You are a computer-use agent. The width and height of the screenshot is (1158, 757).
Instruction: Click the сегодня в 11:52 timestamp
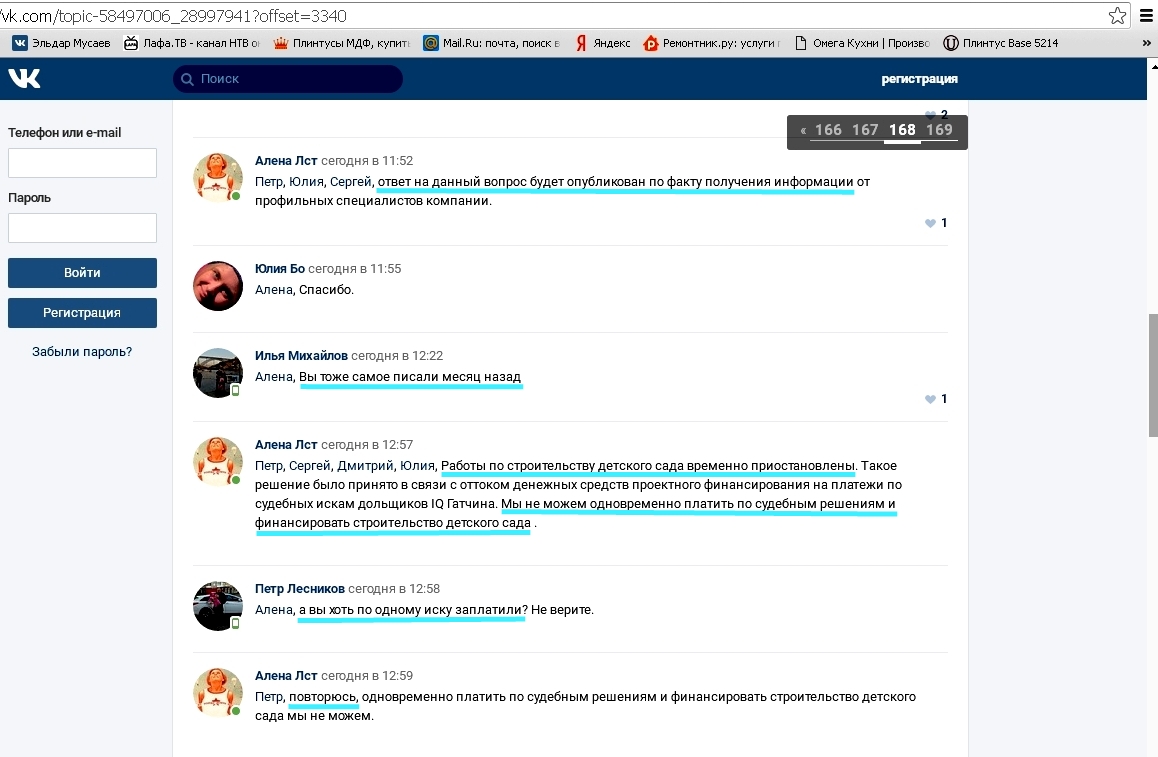(367, 160)
